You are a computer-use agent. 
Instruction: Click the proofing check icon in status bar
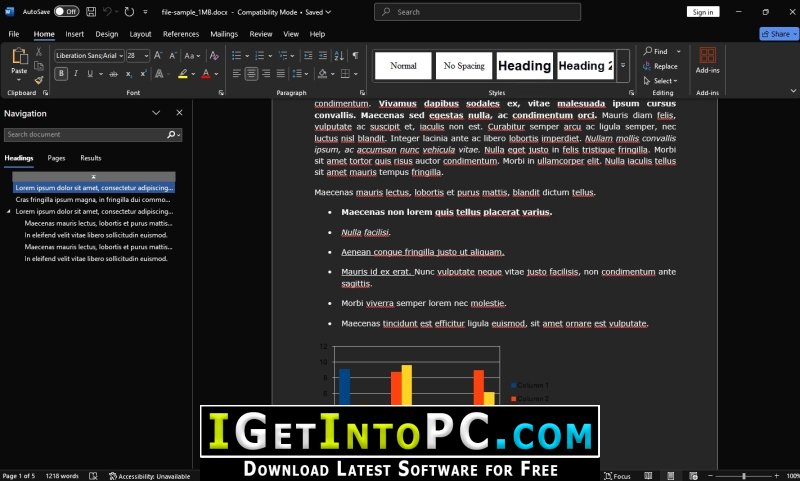click(x=93, y=476)
